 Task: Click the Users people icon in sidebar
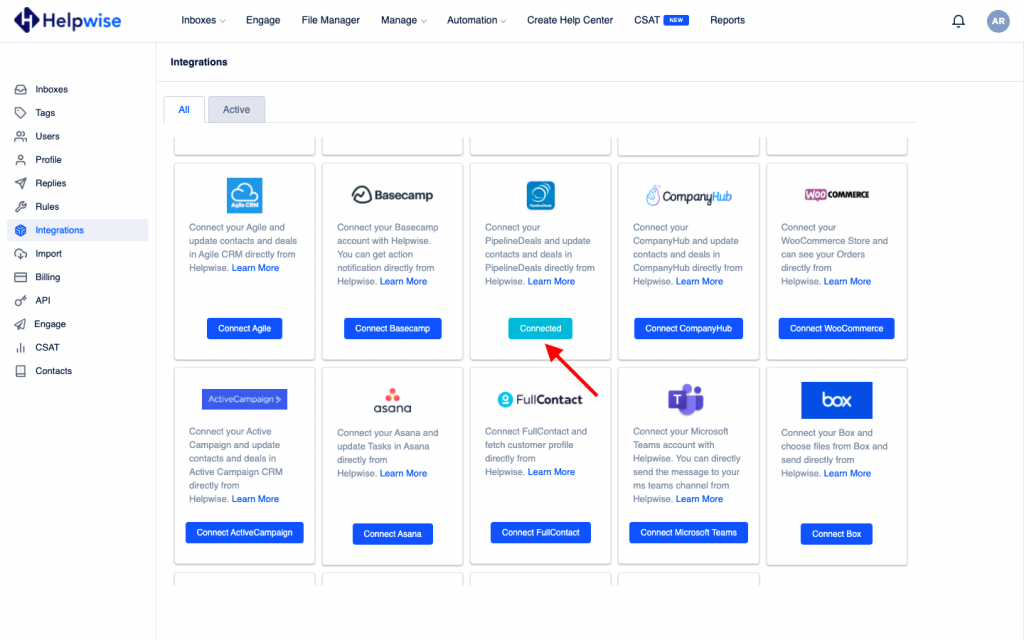click(21, 136)
